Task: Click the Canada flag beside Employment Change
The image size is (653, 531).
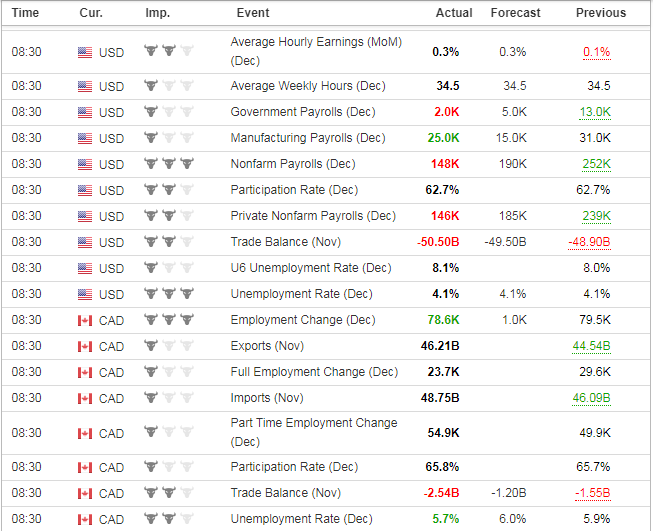Action: (x=84, y=320)
